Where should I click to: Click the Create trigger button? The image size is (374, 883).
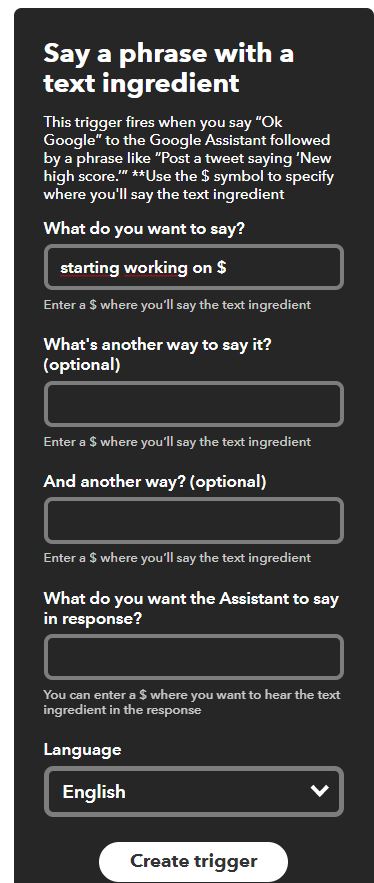[x=193, y=861]
